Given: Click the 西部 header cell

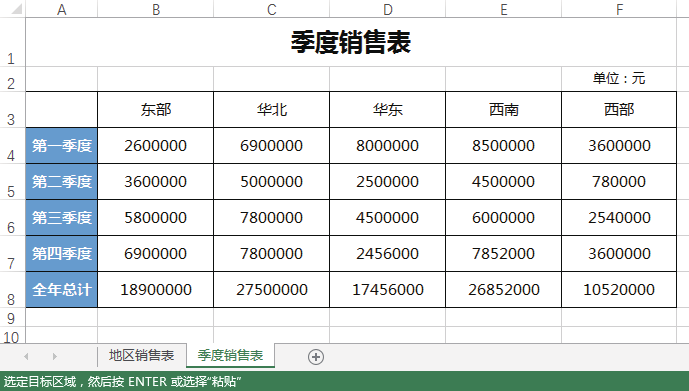Looking at the screenshot, I should (619, 110).
